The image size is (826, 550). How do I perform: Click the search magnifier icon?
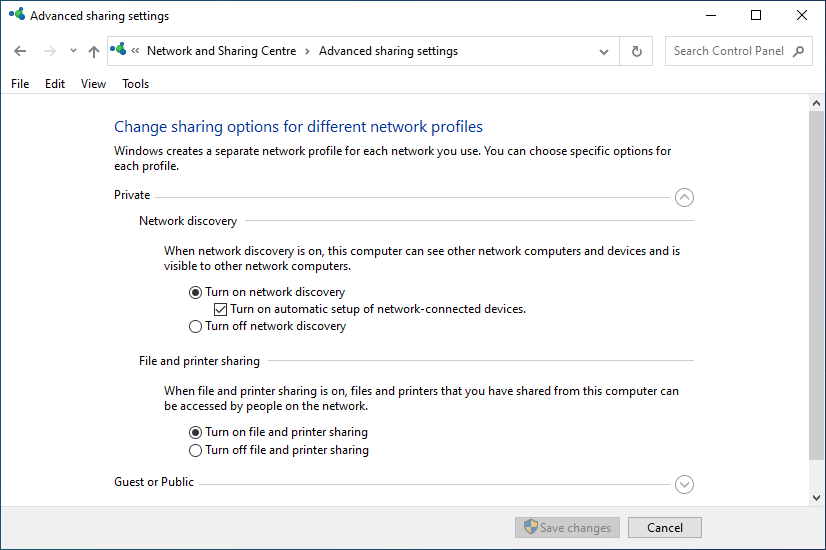tap(799, 51)
